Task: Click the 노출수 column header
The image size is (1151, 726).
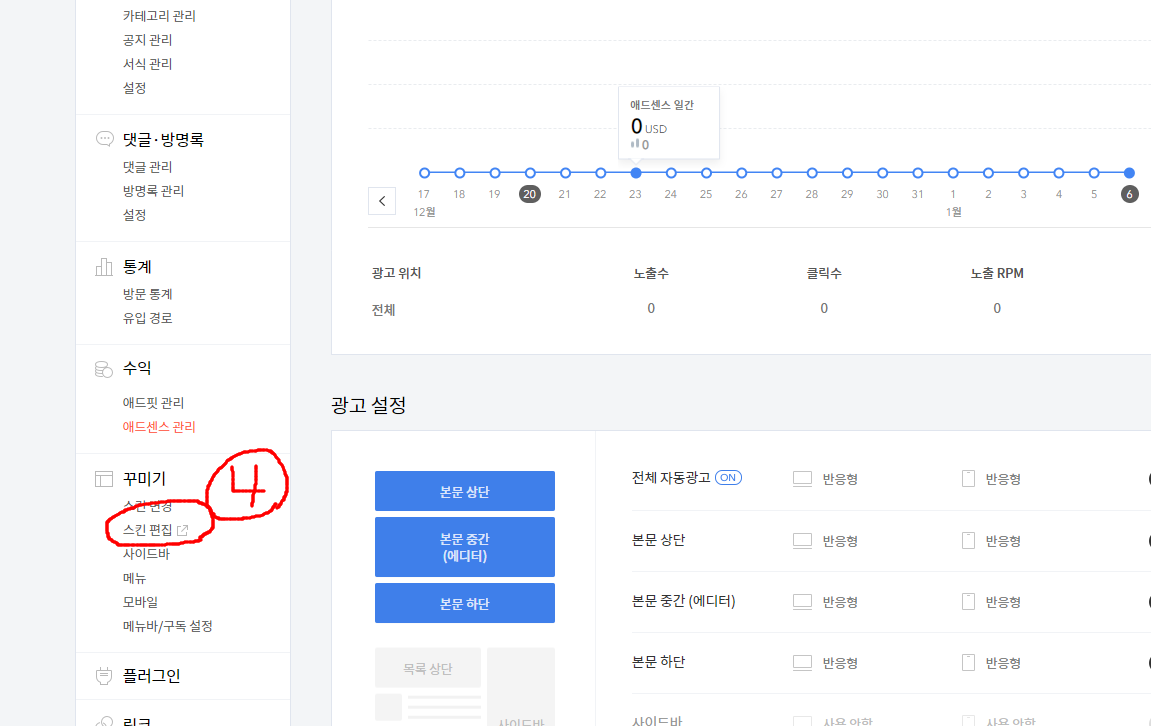Action: tap(651, 273)
